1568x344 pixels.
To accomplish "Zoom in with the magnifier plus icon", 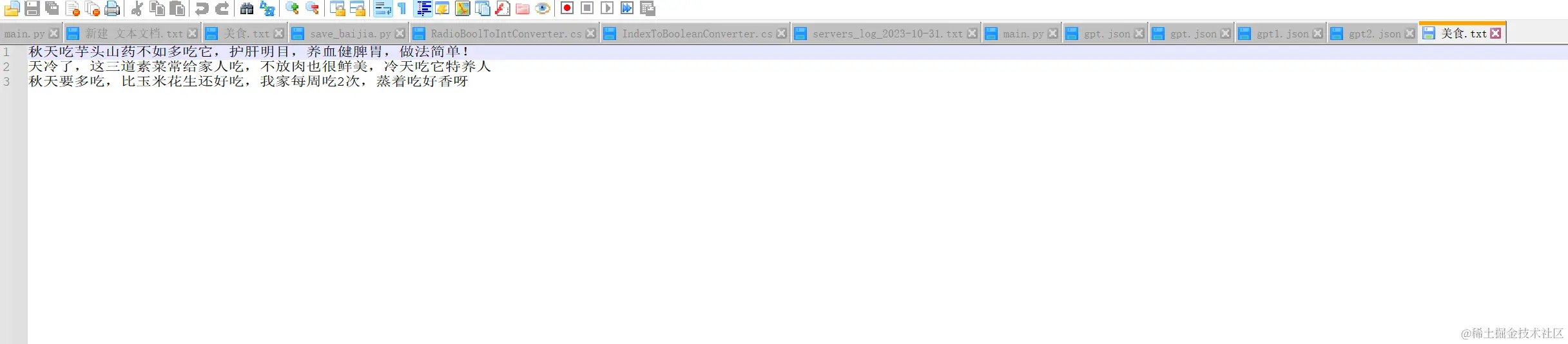I will [292, 8].
